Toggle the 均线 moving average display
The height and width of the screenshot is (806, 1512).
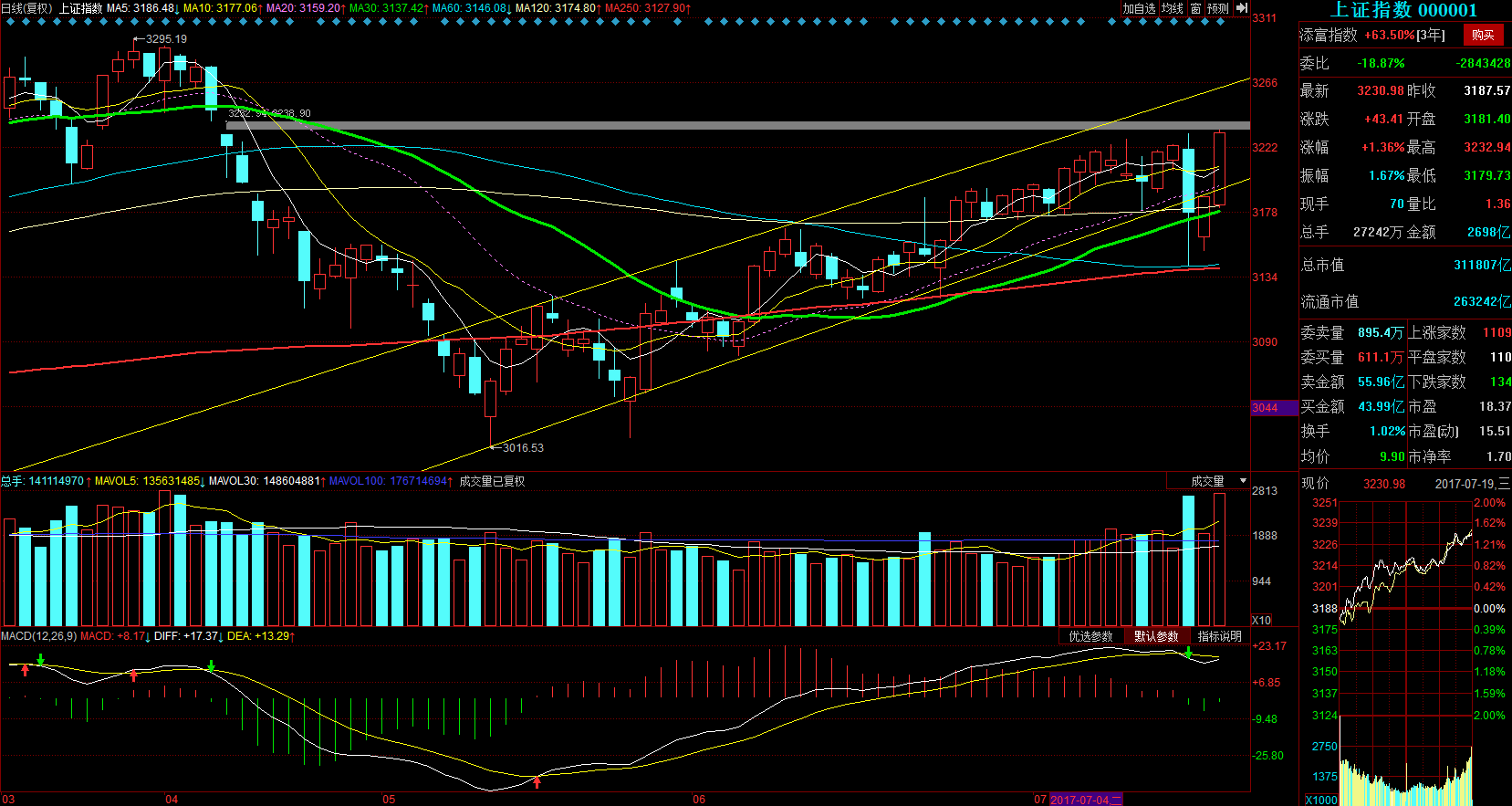(1173, 8)
